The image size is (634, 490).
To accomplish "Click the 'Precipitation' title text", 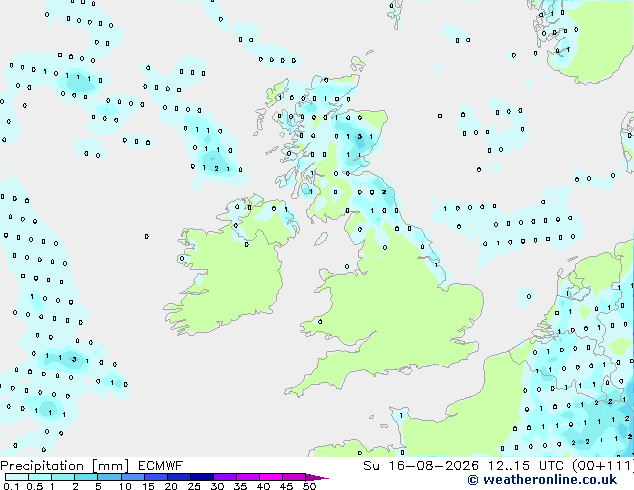I will (42, 466).
